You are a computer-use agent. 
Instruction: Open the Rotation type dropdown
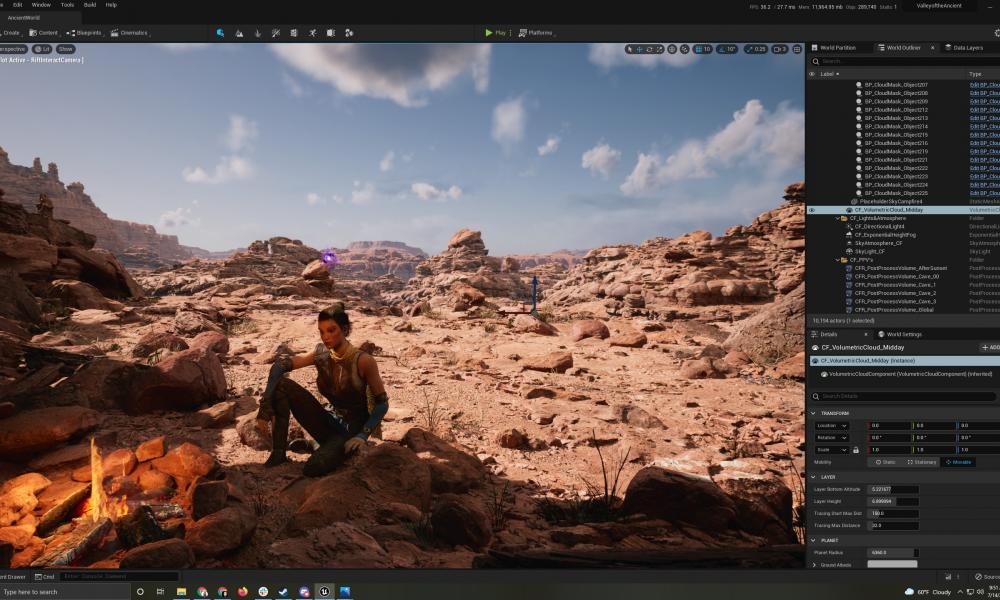pos(832,437)
